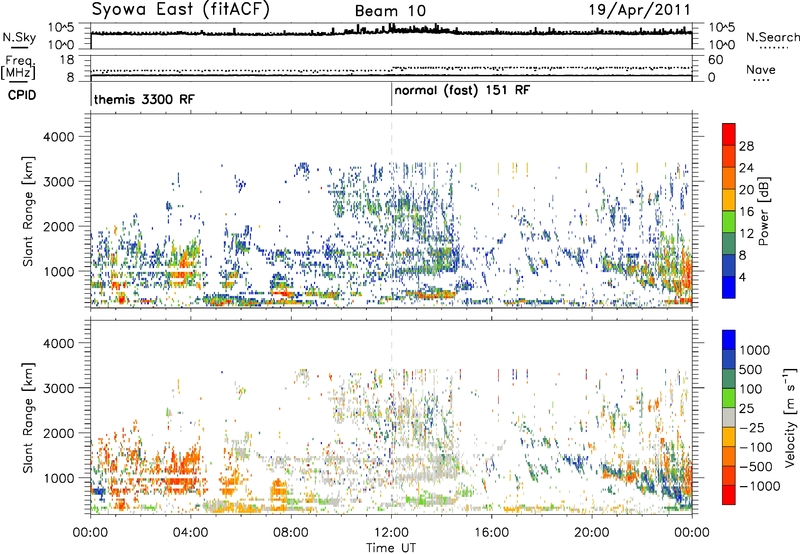This screenshot has width=800, height=554.
Task: Click the '16:00' time axis label
Action: coord(491,533)
